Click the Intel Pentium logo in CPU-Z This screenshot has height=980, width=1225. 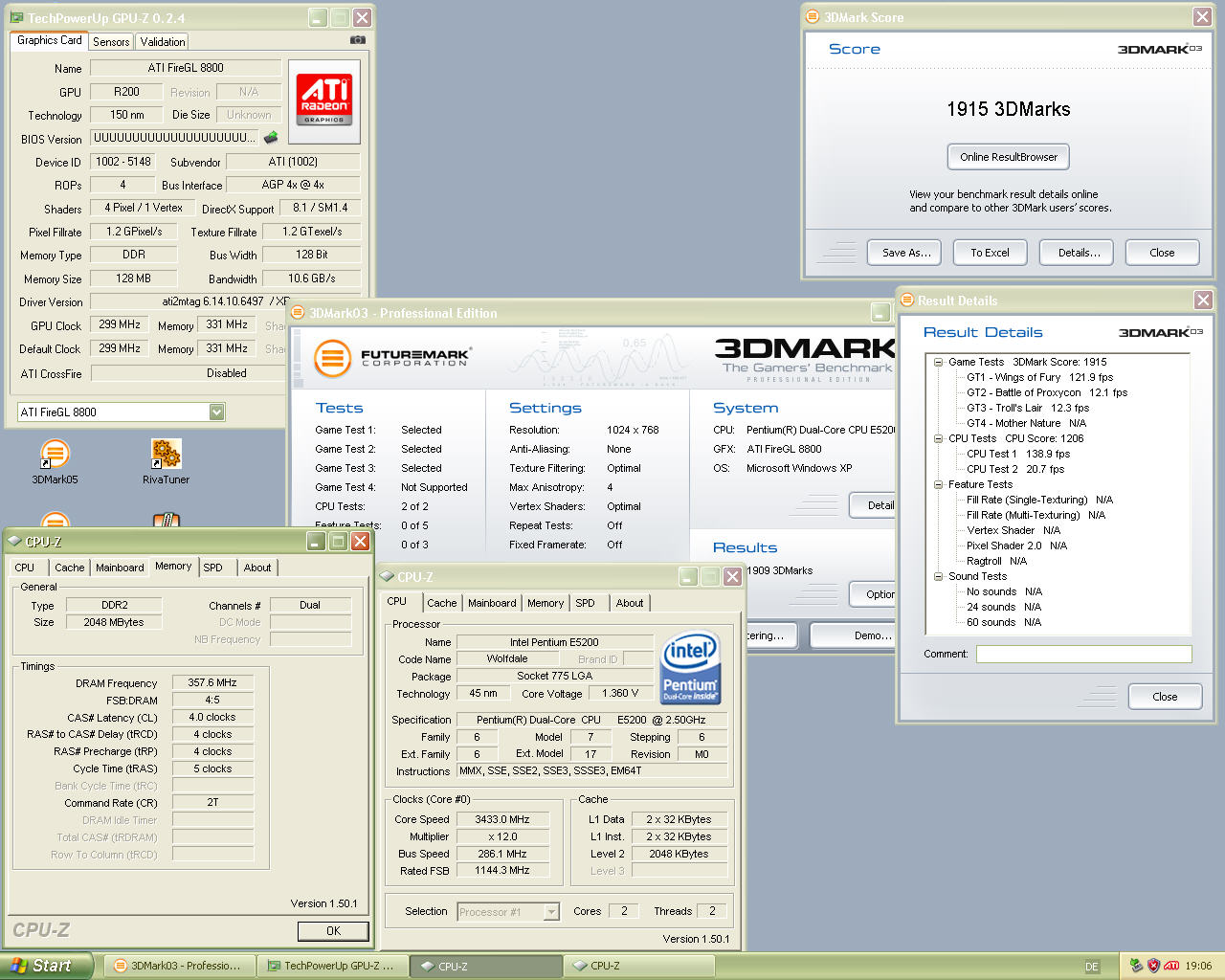[690, 667]
